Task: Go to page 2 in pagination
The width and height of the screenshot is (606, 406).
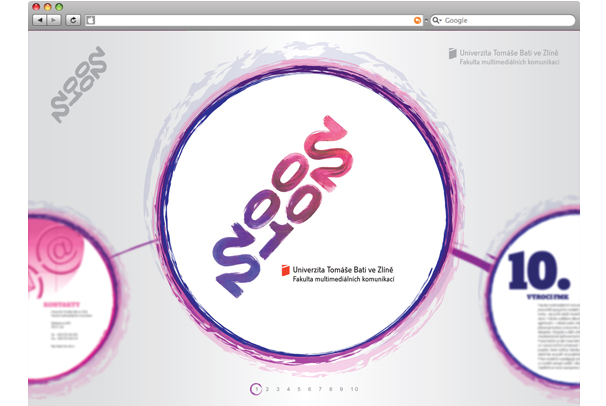Action: point(268,389)
